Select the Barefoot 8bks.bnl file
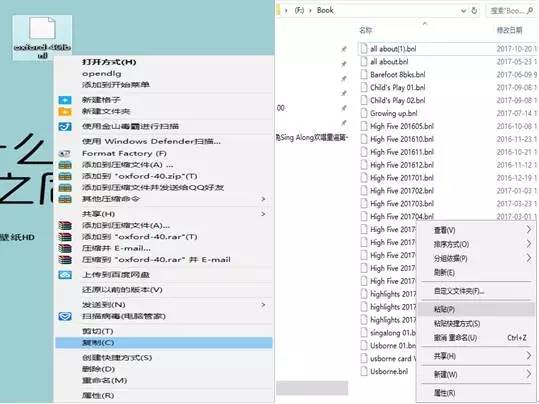Screen dimensions: 539x404 coord(397,75)
